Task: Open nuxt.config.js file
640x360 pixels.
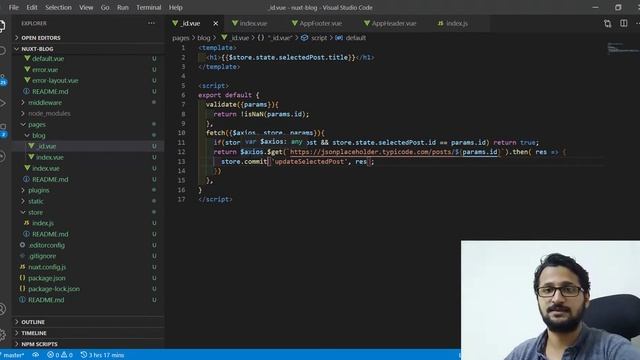Action: pos(47,267)
